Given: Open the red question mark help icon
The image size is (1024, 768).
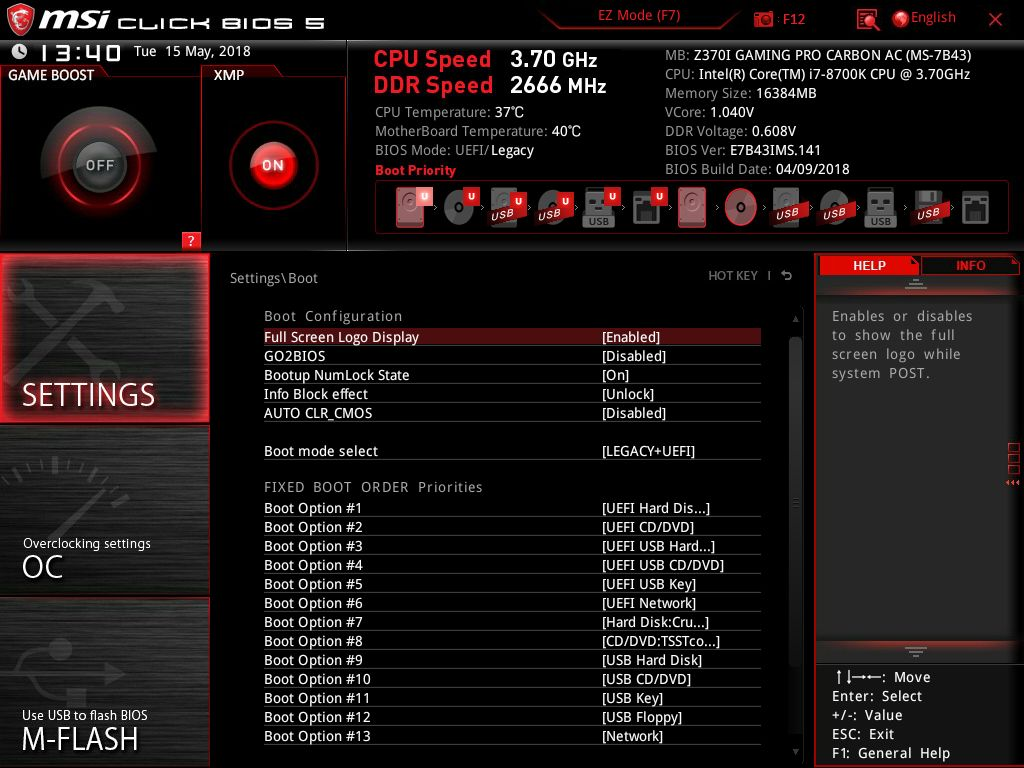Looking at the screenshot, I should pos(191,240).
